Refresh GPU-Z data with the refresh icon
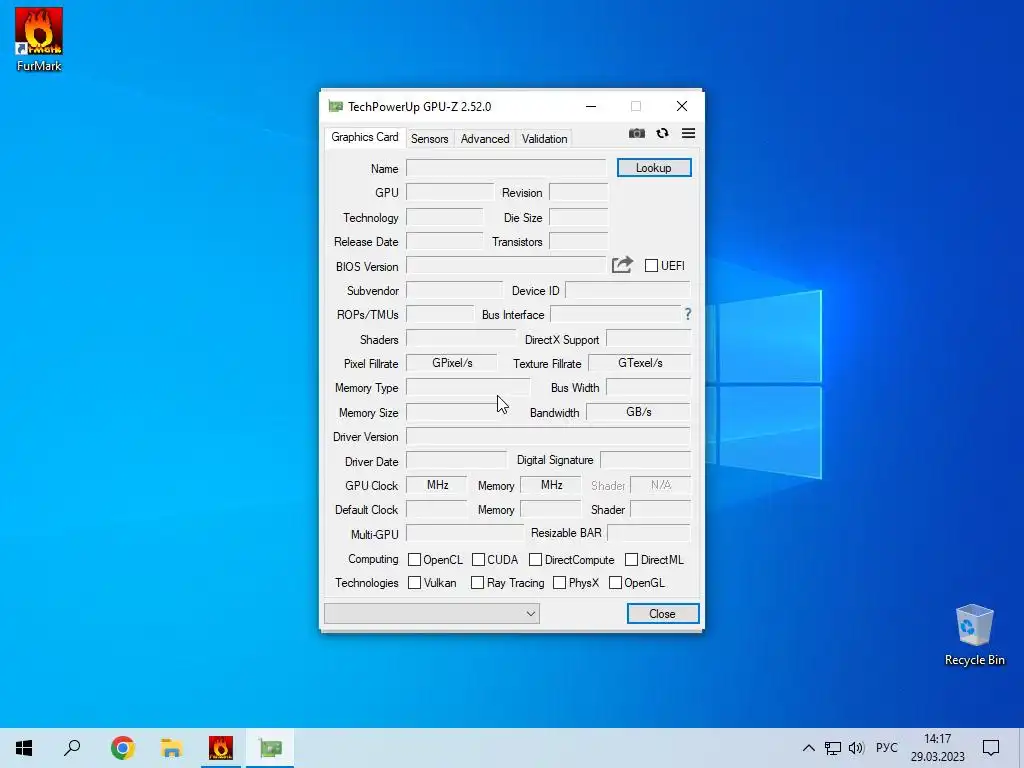1024x768 pixels. tap(662, 133)
